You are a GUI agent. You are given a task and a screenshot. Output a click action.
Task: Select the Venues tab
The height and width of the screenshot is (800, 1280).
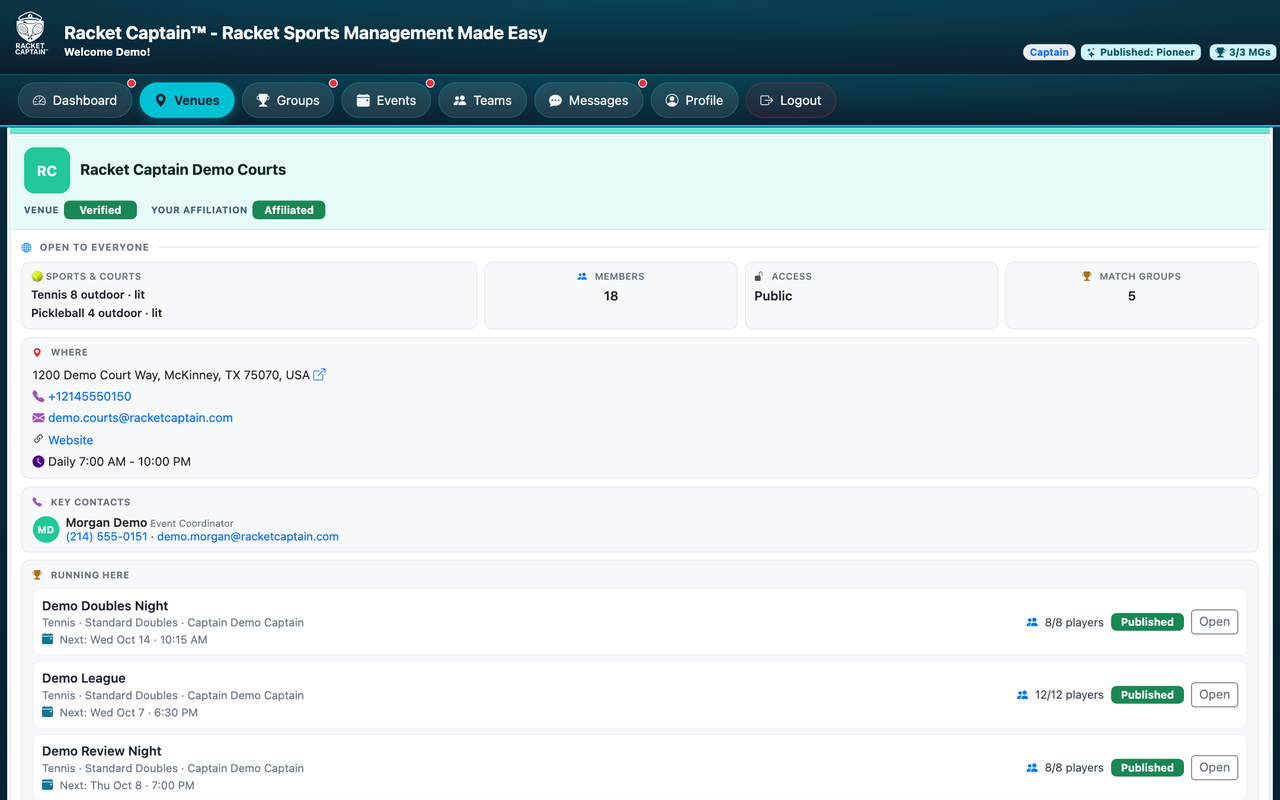click(187, 100)
